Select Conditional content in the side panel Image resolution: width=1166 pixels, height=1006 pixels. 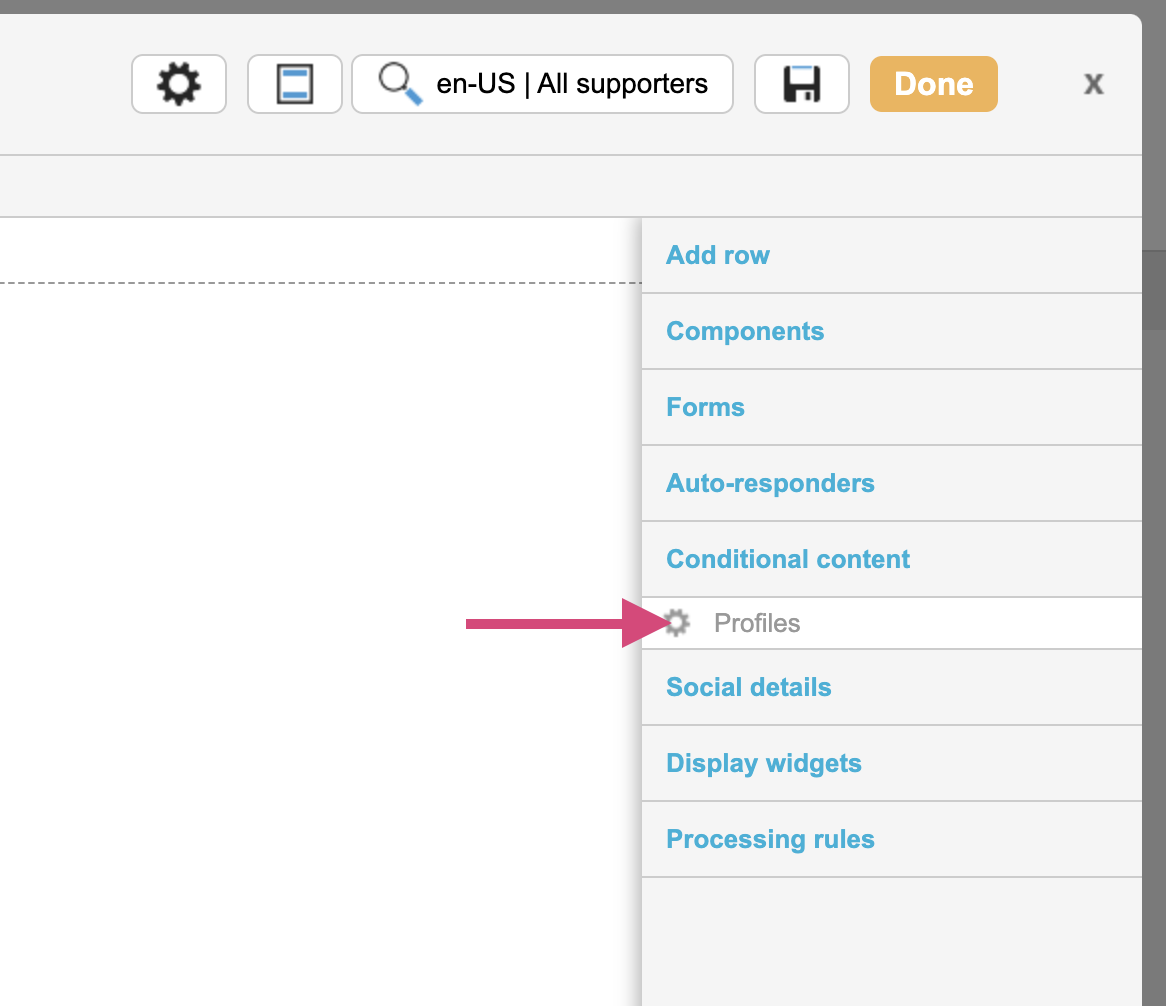[x=788, y=559]
